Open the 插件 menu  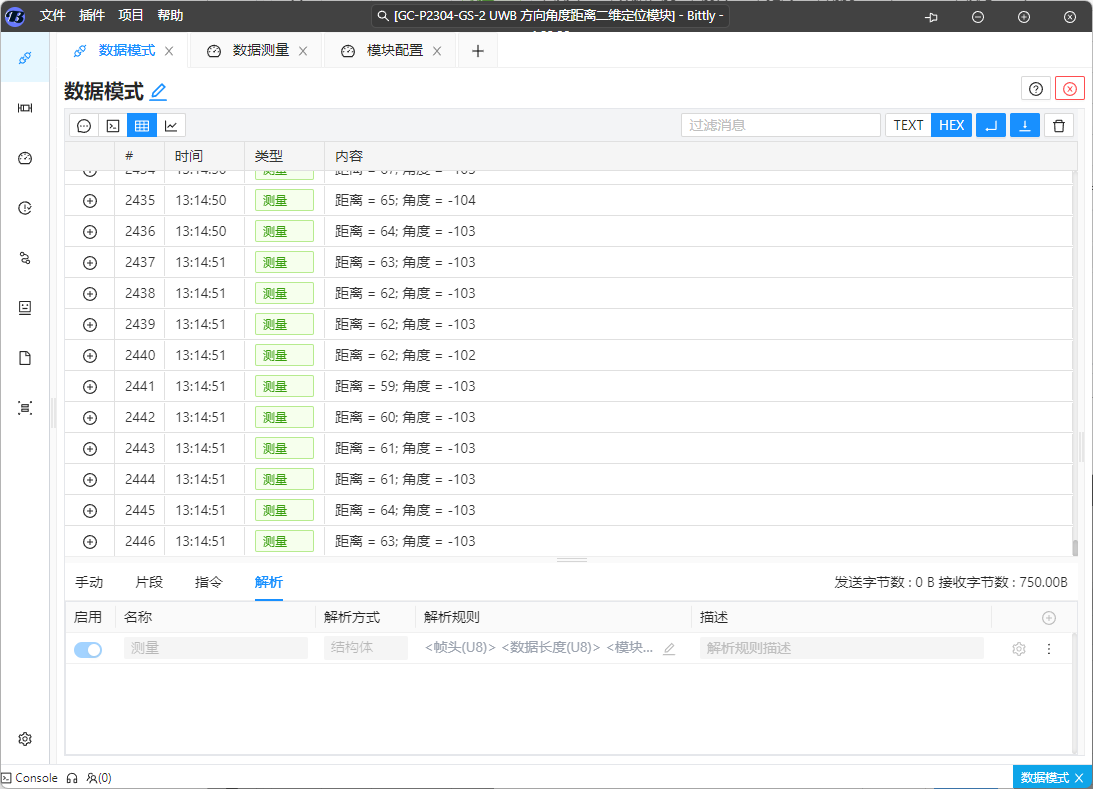tap(91, 15)
